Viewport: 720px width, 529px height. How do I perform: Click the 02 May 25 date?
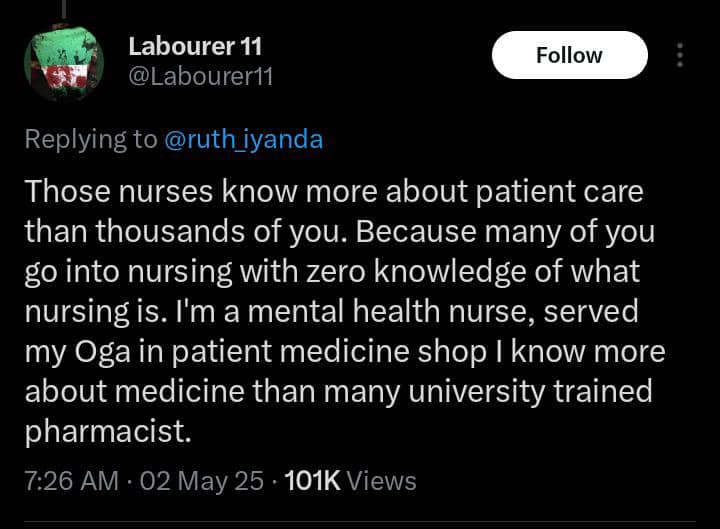[x=202, y=481]
